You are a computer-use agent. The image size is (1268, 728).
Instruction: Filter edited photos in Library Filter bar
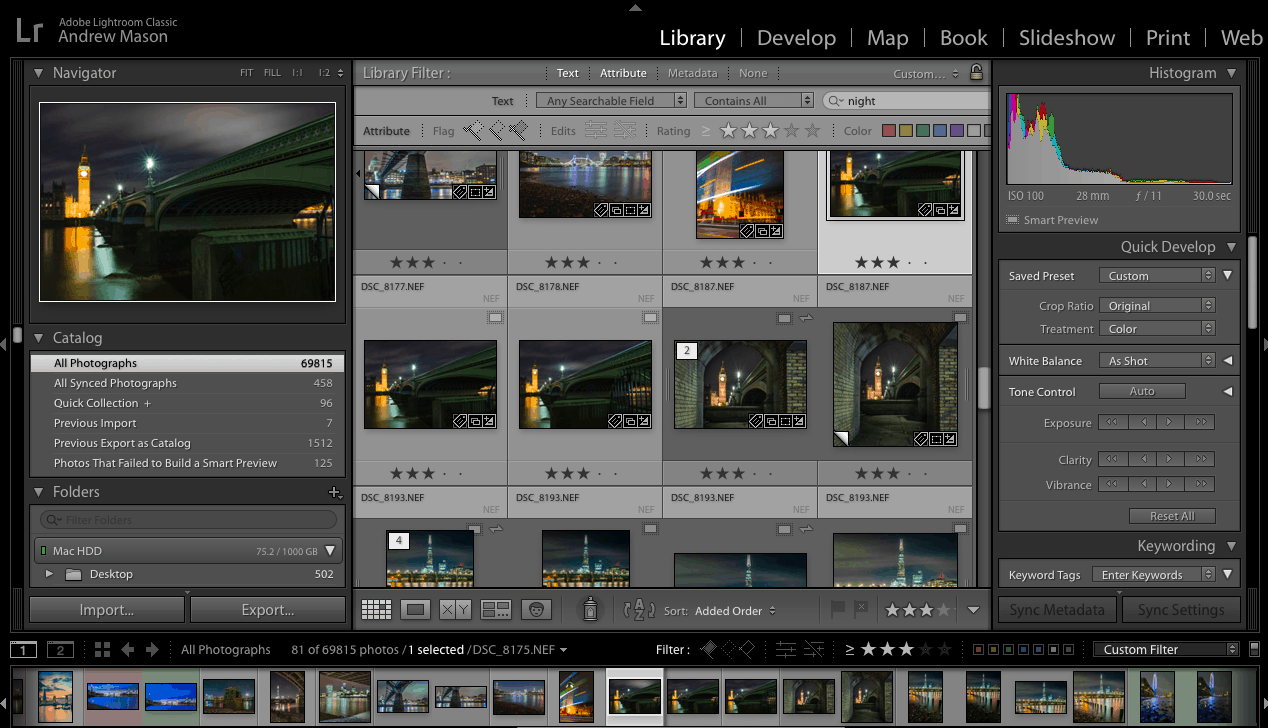point(596,130)
